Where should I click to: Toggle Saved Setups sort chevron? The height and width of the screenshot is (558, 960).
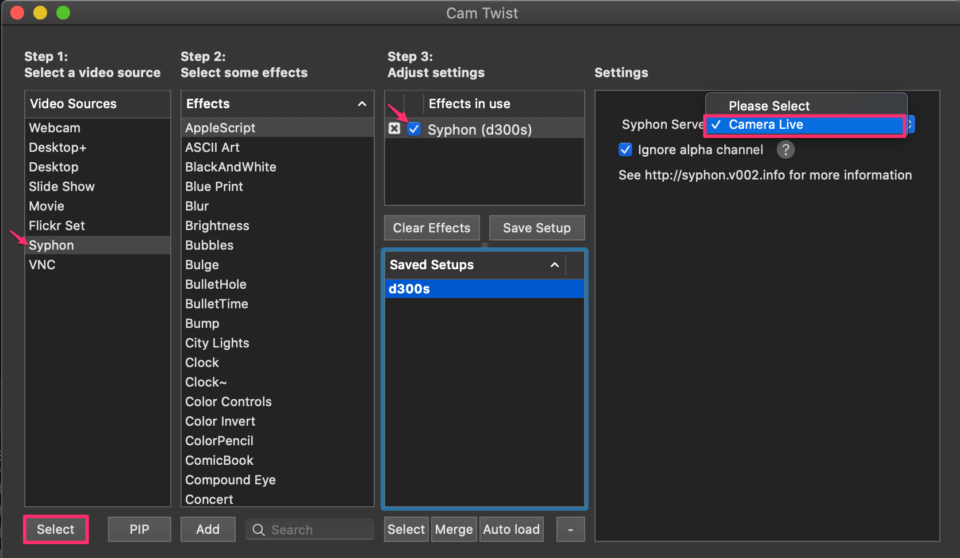pos(555,265)
